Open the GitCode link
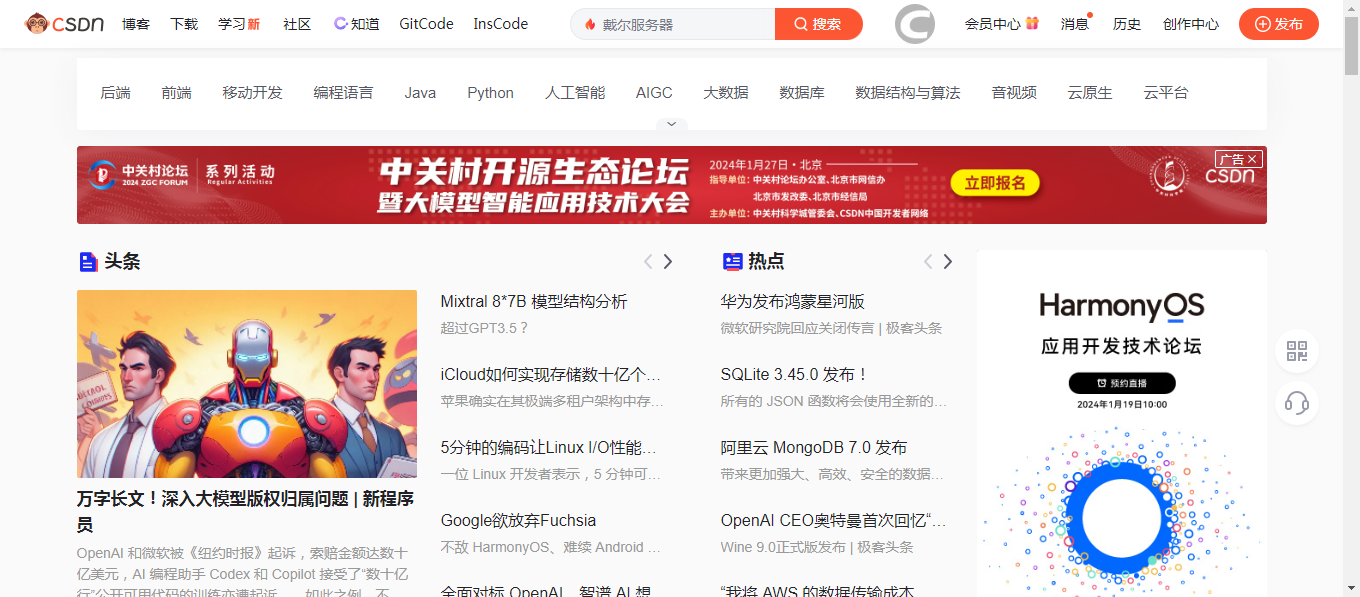The width and height of the screenshot is (1360, 597). (x=426, y=24)
